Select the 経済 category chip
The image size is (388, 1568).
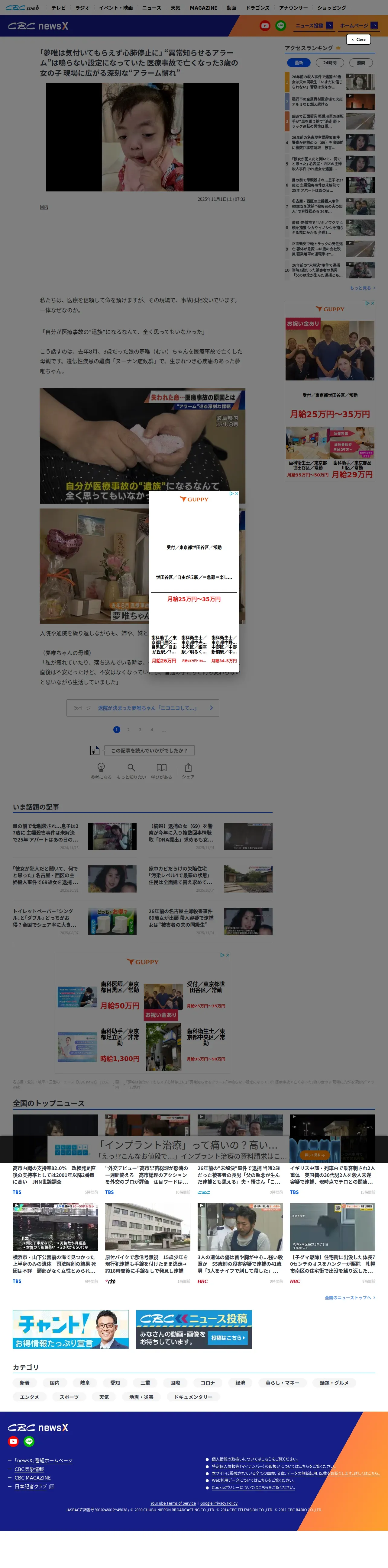pyautogui.click(x=240, y=1383)
